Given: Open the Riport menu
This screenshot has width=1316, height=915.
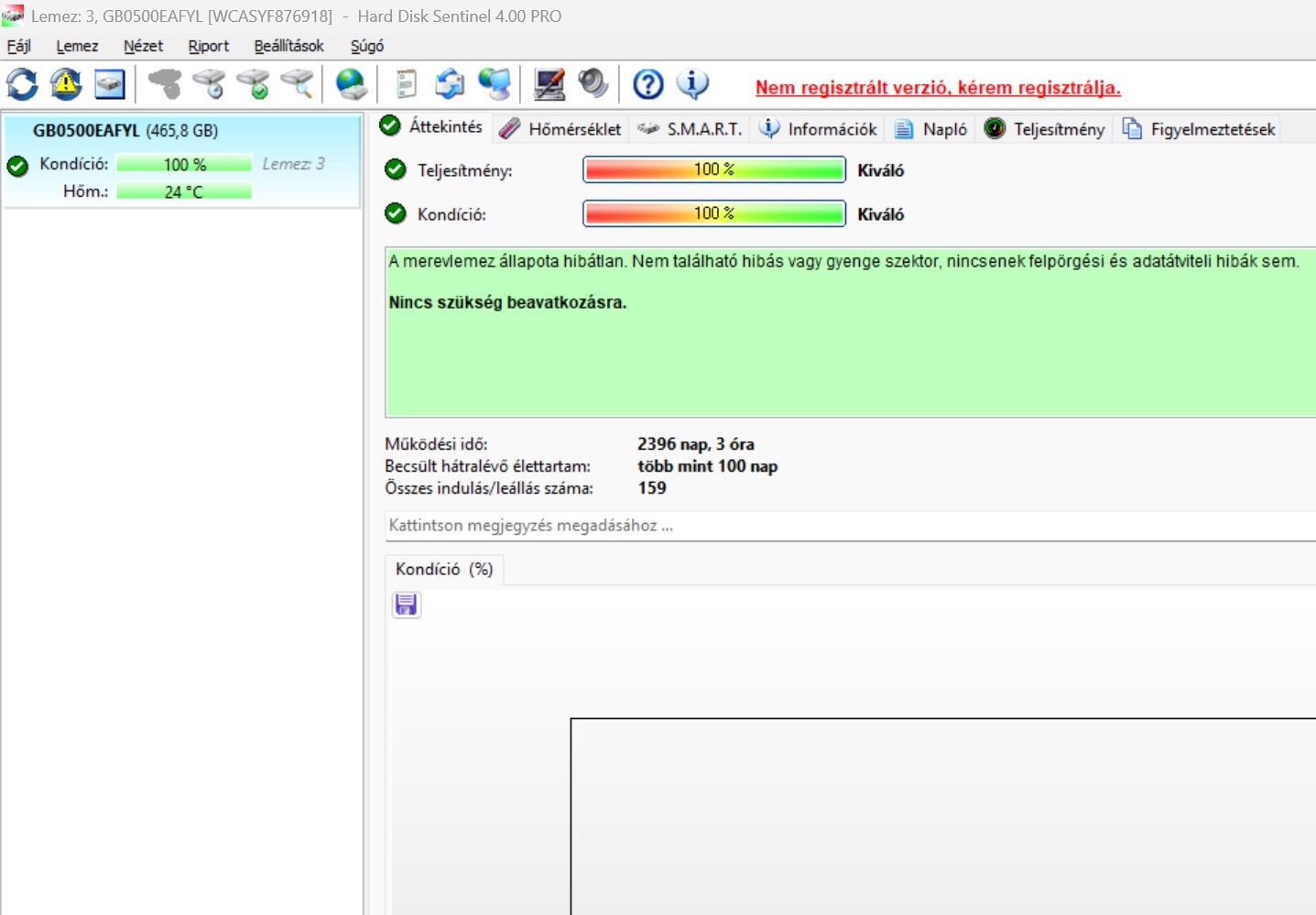Looking at the screenshot, I should click(x=209, y=46).
